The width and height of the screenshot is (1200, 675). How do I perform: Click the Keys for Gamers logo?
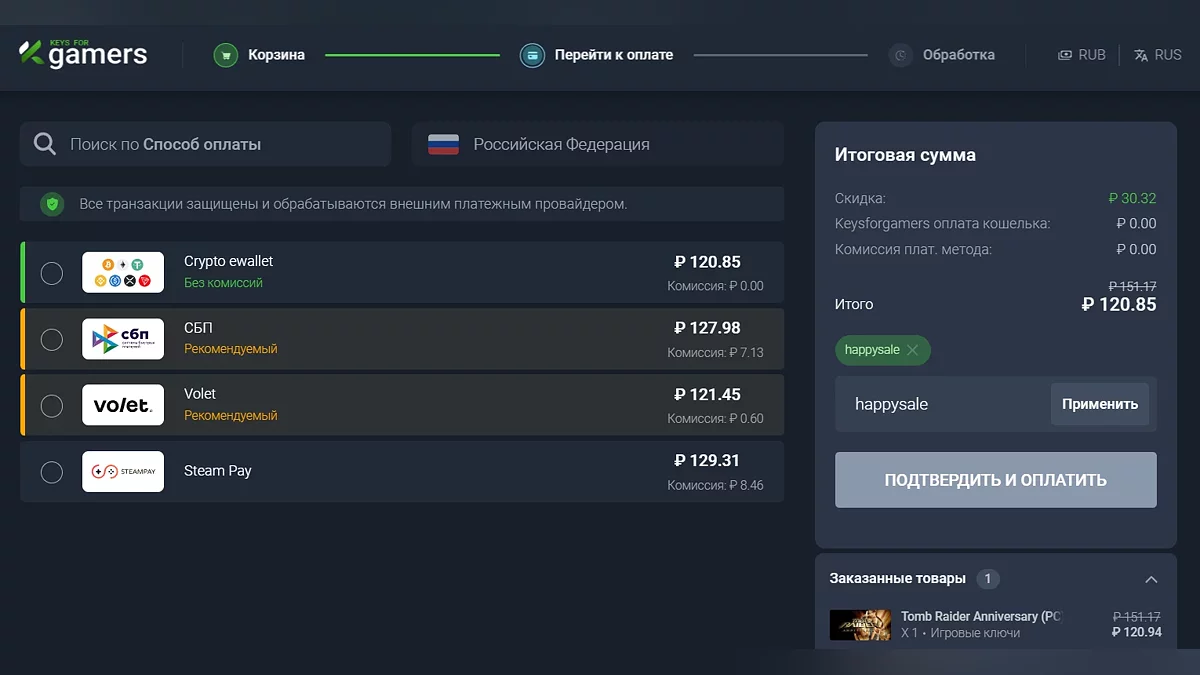point(83,54)
